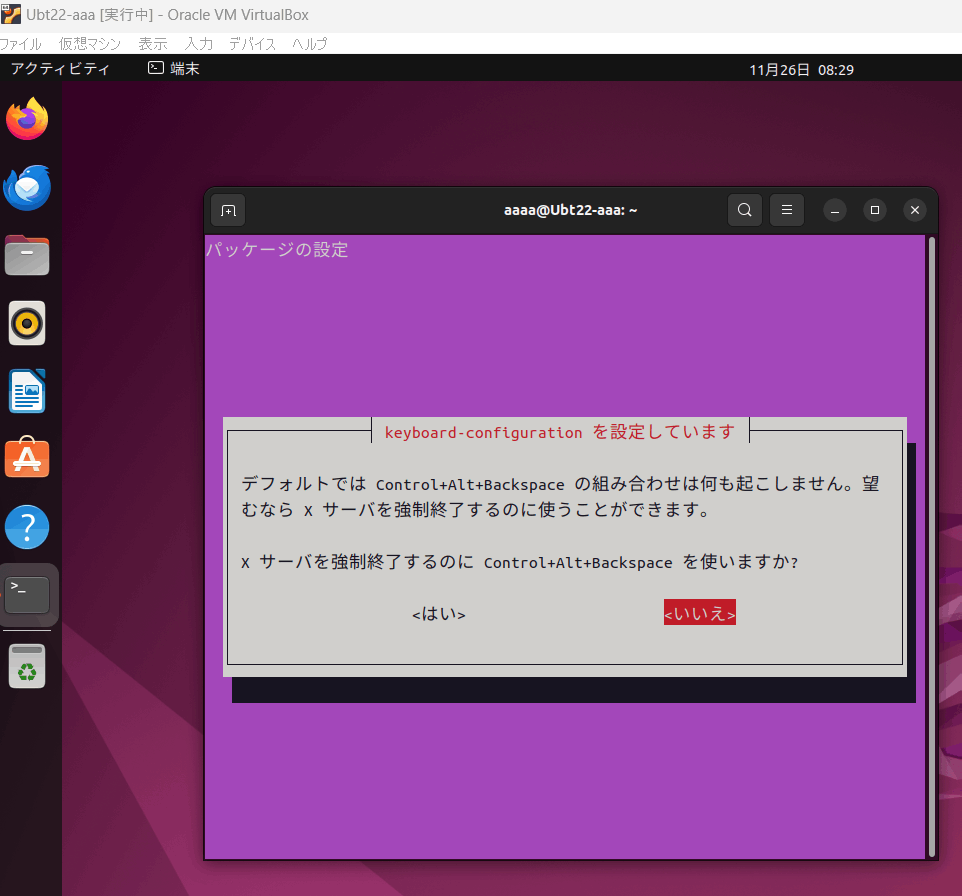
Task: Click the keyboard-configuration を設定しています title
Action: pyautogui.click(x=560, y=432)
